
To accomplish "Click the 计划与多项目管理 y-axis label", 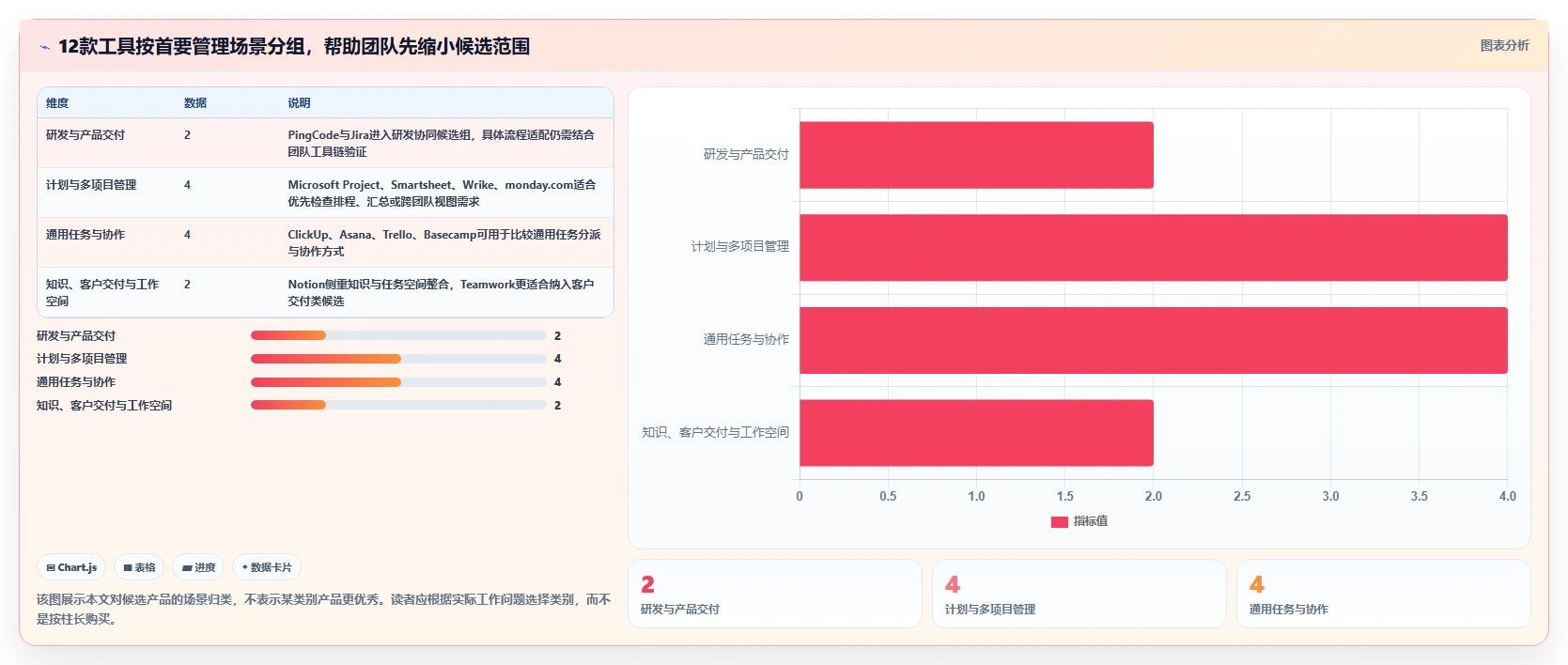I will coord(740,247).
